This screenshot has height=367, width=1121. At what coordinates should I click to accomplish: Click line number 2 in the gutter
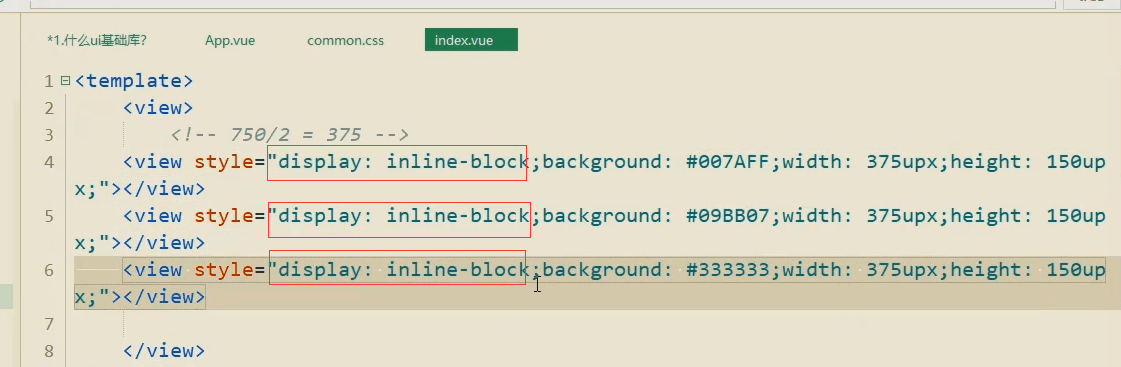49,108
